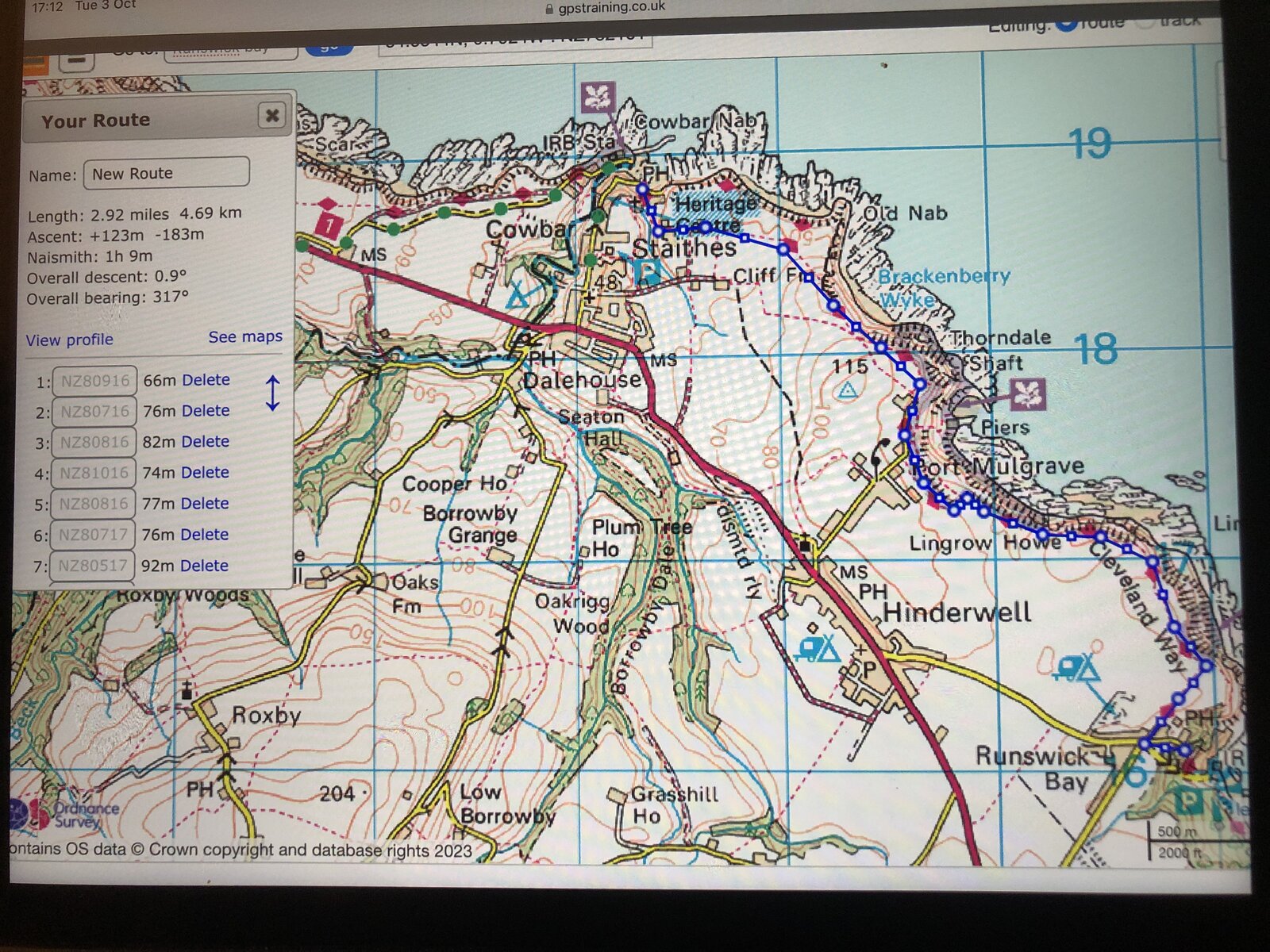
Task: Reverse route direction with the double arrow
Action: pyautogui.click(x=272, y=393)
